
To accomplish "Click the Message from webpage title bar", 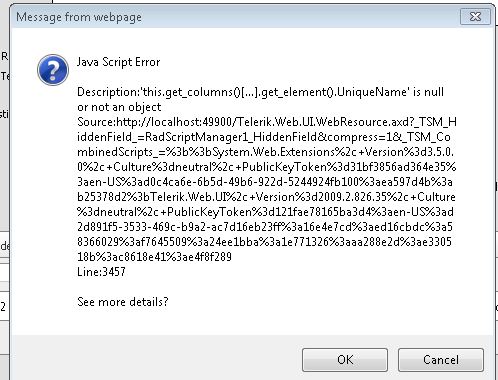I will tap(233, 17).
